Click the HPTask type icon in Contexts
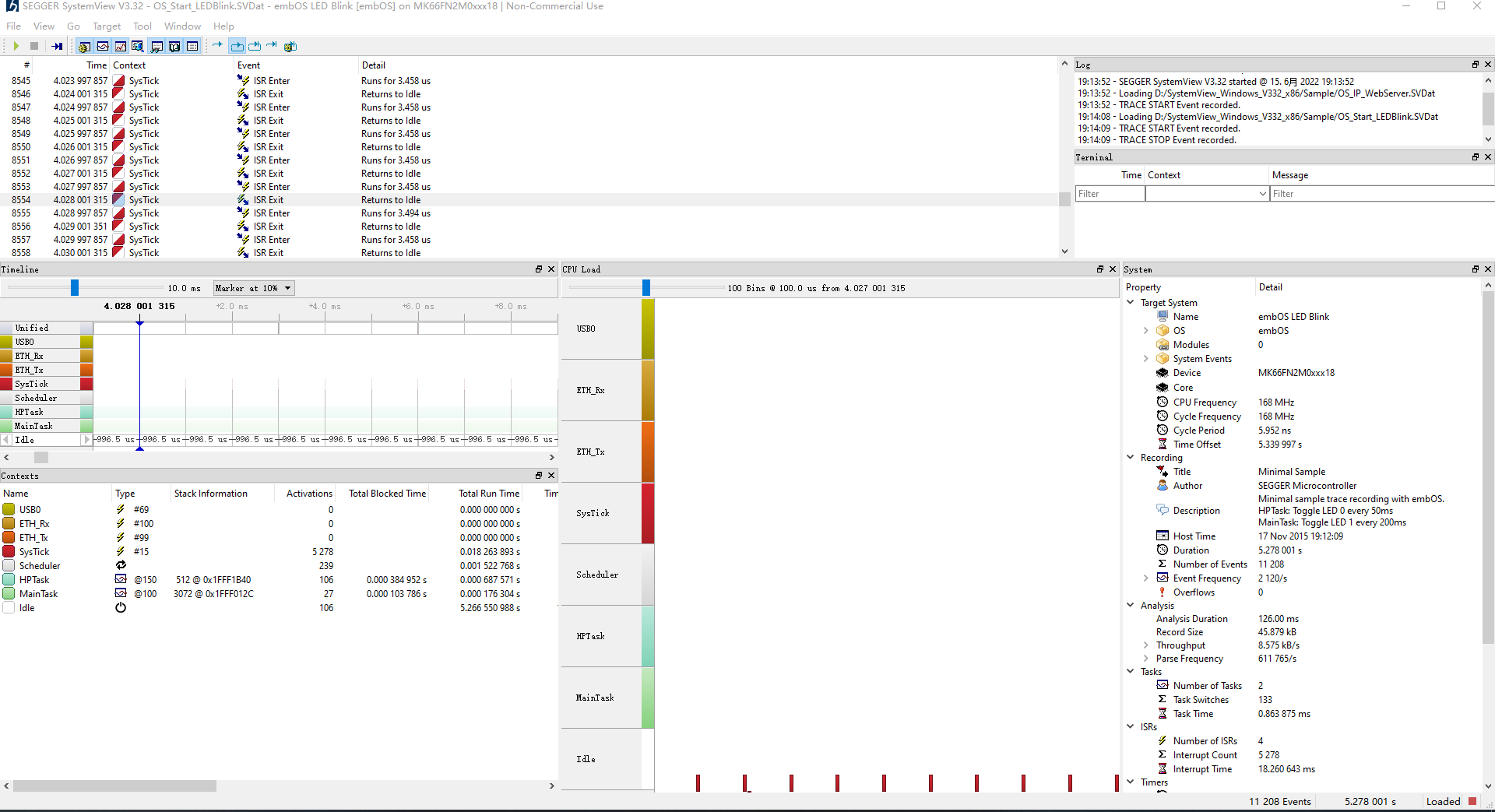 (x=121, y=579)
